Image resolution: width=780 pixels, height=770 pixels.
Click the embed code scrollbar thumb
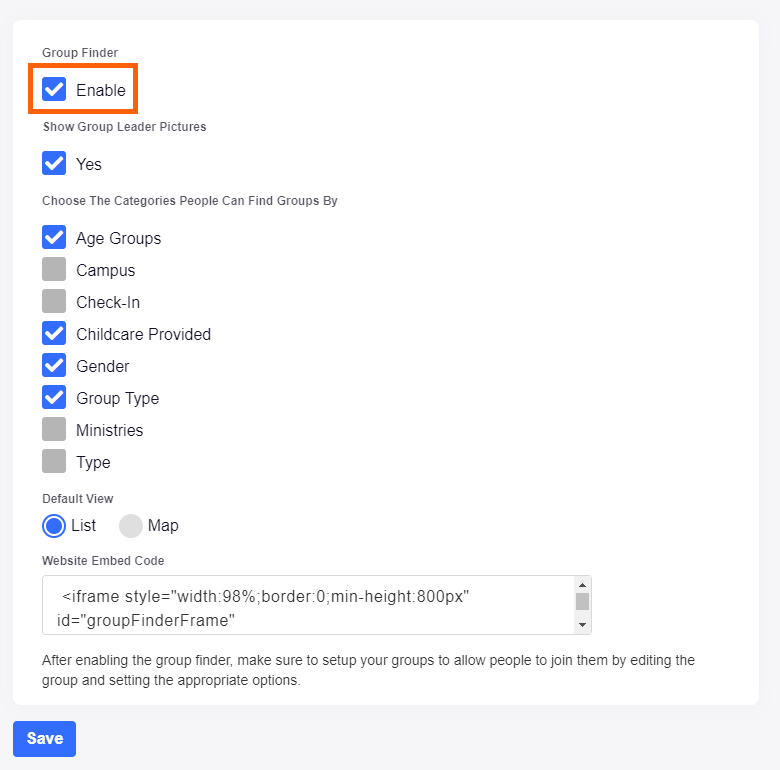pos(582,601)
